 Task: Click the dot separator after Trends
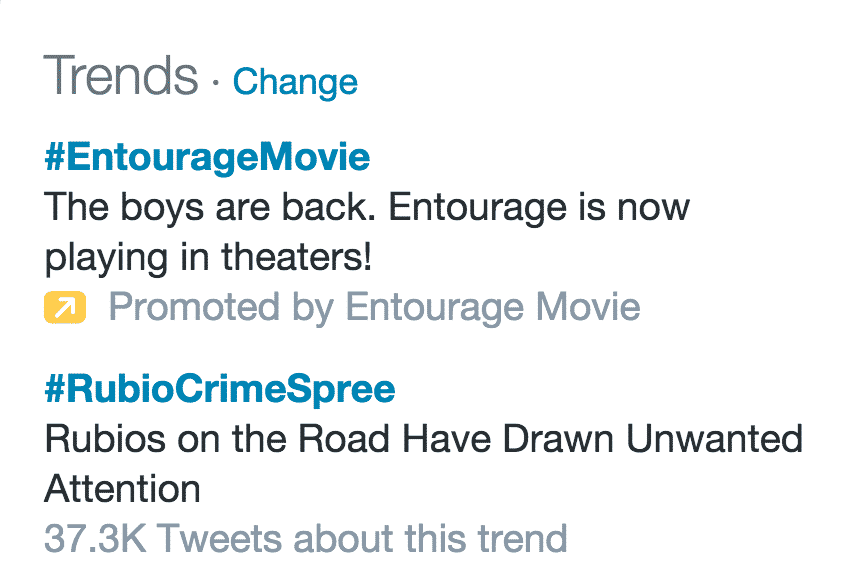(x=215, y=84)
